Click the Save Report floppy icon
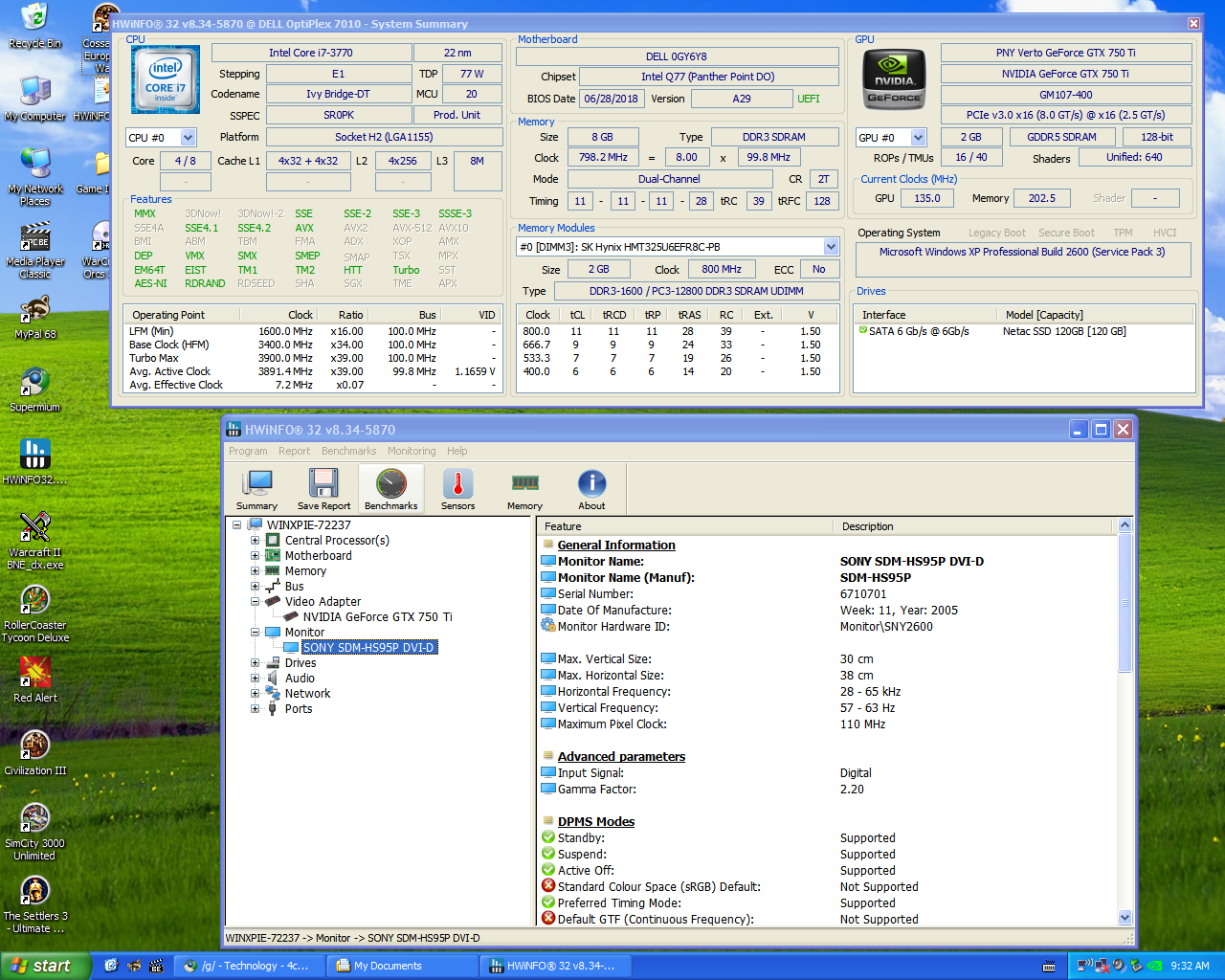This screenshot has width=1225, height=980. [323, 489]
